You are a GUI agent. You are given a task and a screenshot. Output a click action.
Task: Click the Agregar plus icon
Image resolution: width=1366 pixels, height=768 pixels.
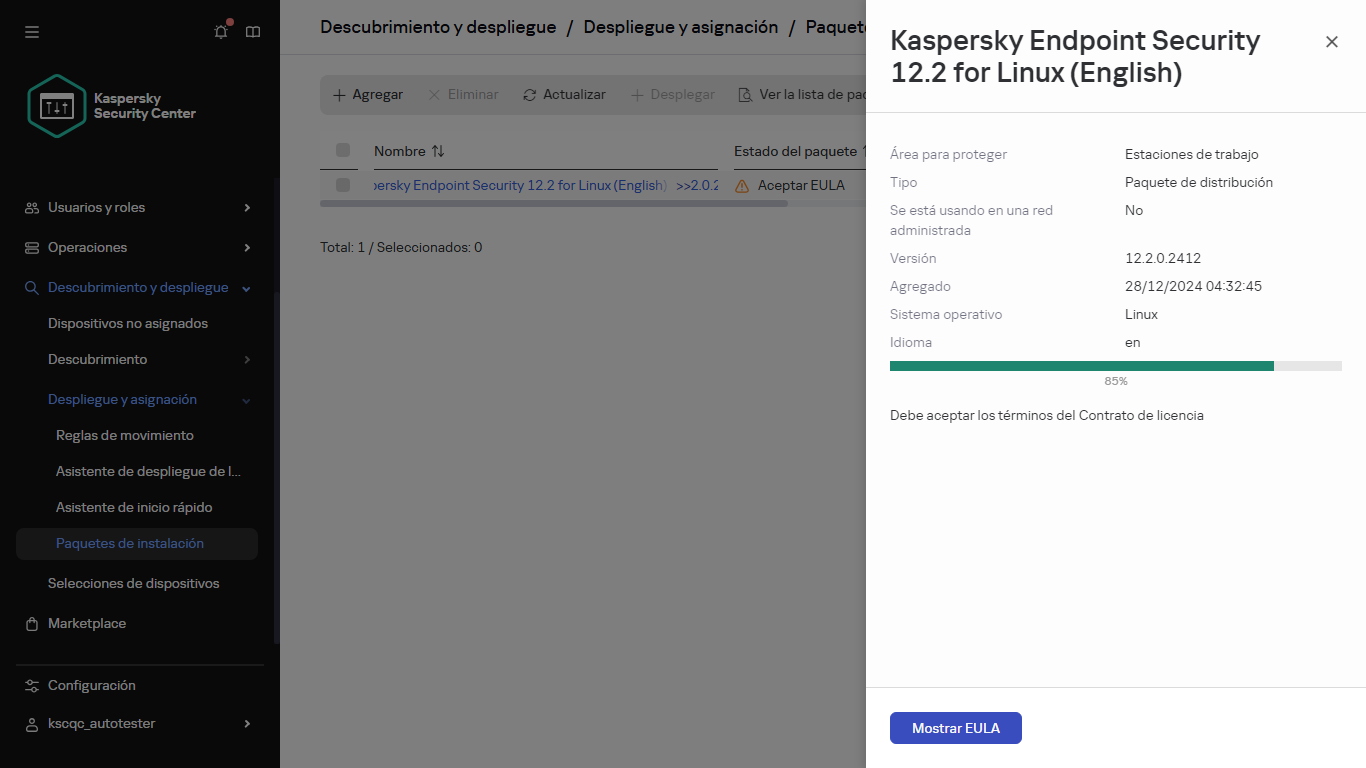coord(339,94)
